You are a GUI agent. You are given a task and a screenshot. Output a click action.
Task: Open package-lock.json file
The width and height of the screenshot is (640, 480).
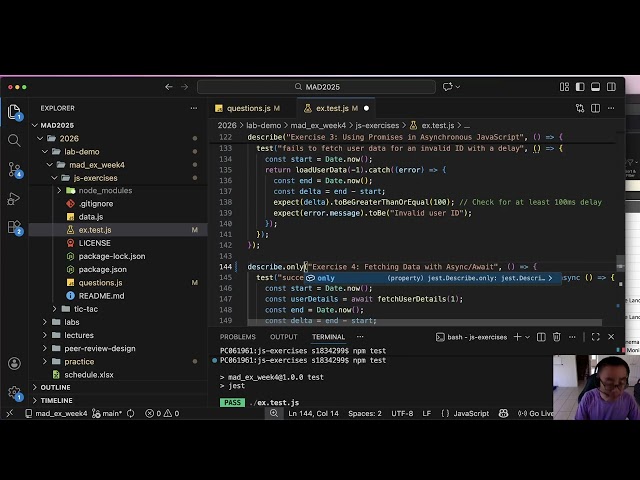(x=111, y=256)
